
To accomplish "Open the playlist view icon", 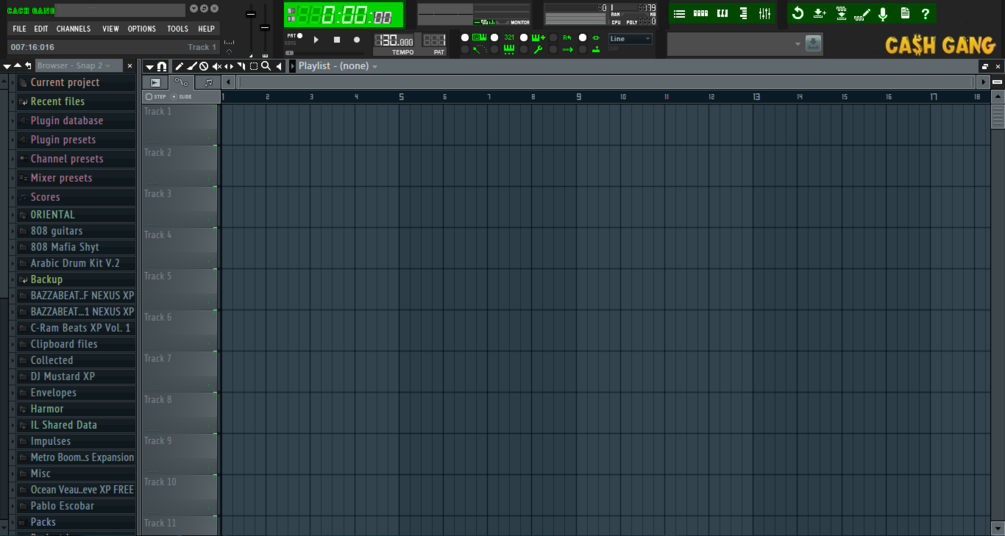I will pyautogui.click(x=679, y=13).
